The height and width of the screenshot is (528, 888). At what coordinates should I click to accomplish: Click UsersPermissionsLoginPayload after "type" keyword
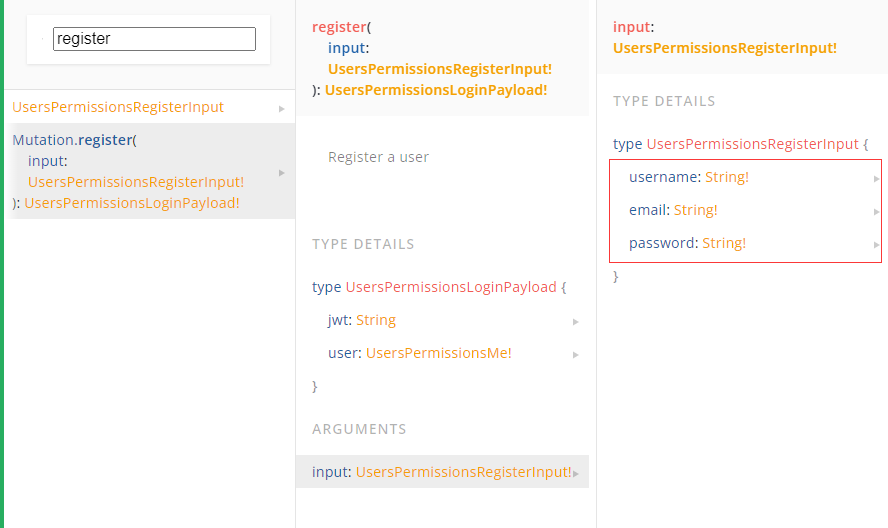[x=450, y=287]
